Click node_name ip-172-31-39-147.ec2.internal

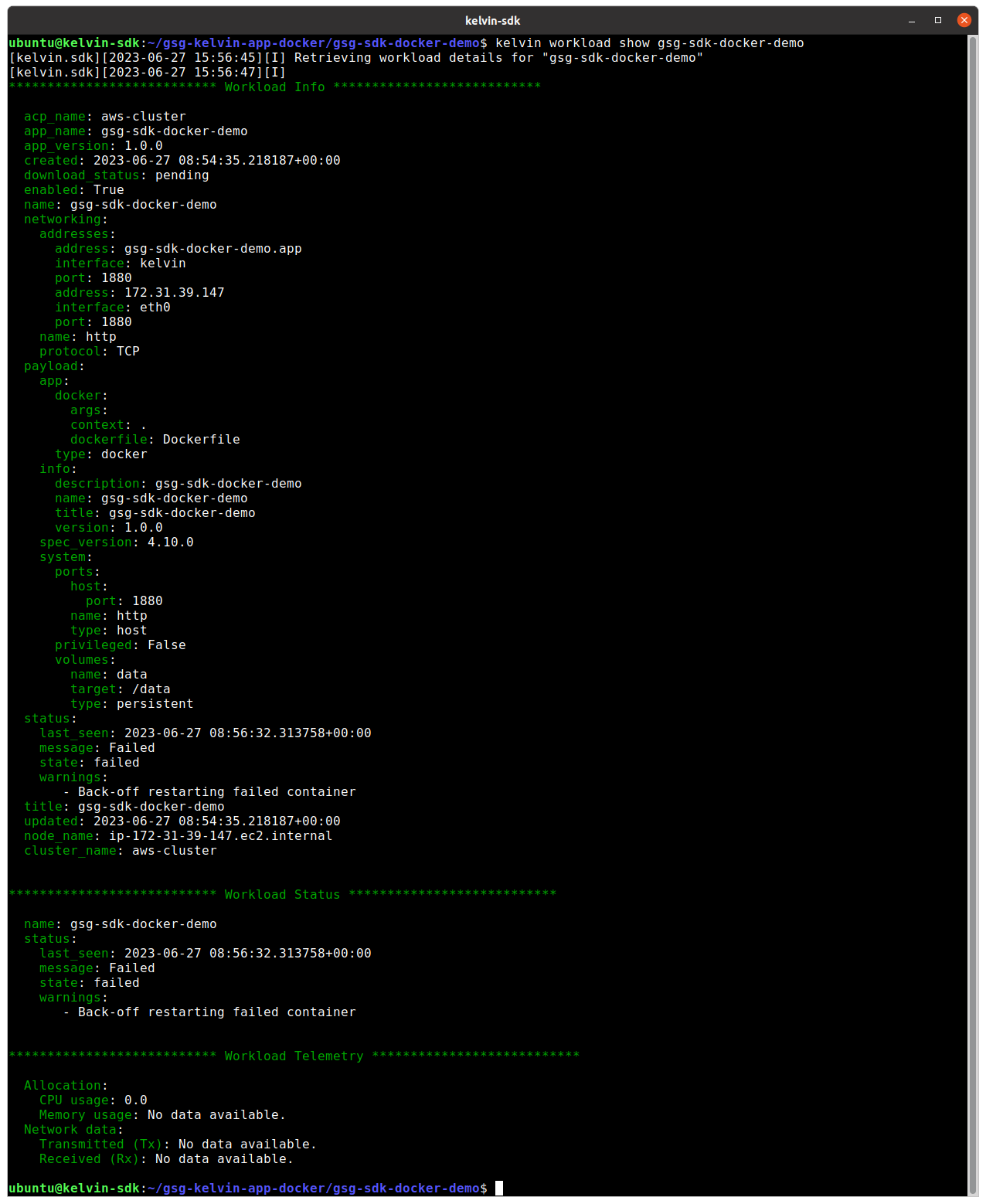click(x=221, y=836)
